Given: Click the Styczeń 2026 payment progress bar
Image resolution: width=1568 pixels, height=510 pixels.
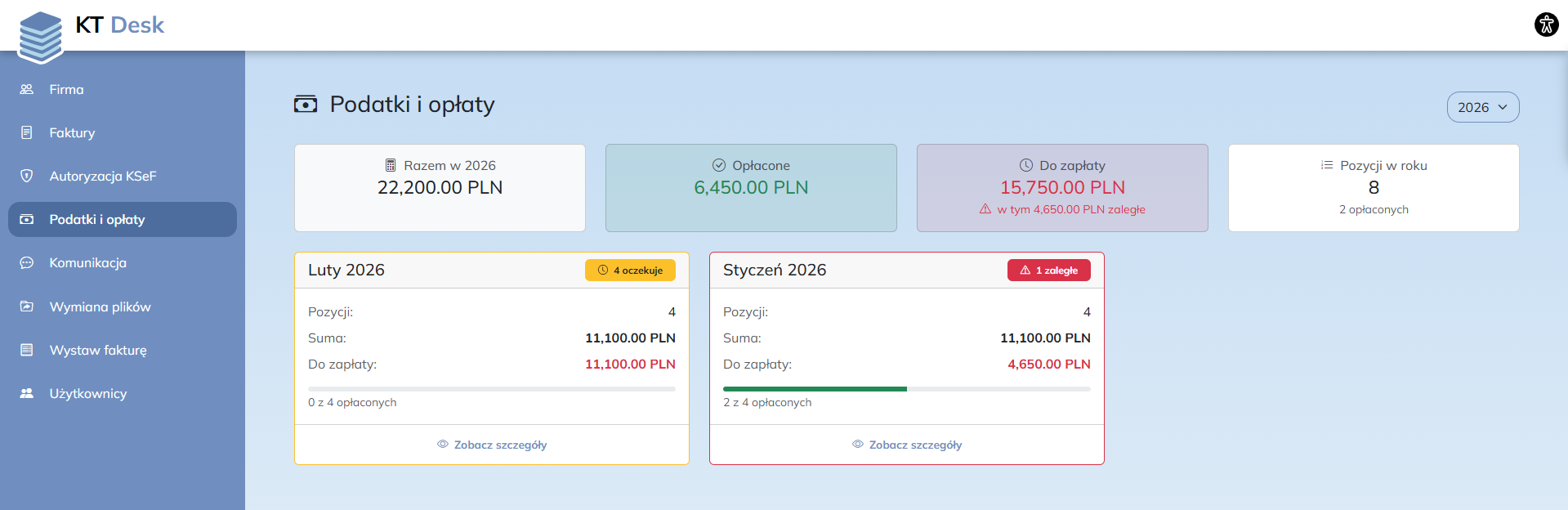Looking at the screenshot, I should [906, 389].
